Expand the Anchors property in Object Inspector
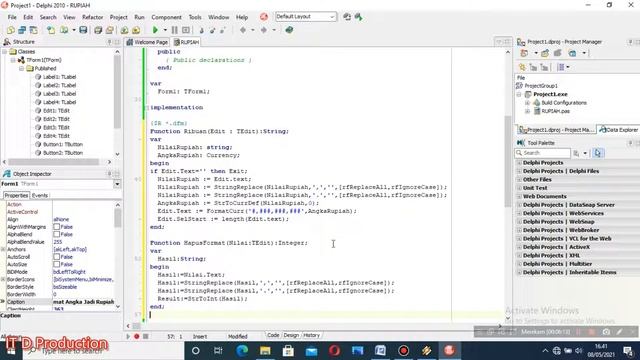Image resolution: width=640 pixels, height=360 pixels. click(3, 249)
